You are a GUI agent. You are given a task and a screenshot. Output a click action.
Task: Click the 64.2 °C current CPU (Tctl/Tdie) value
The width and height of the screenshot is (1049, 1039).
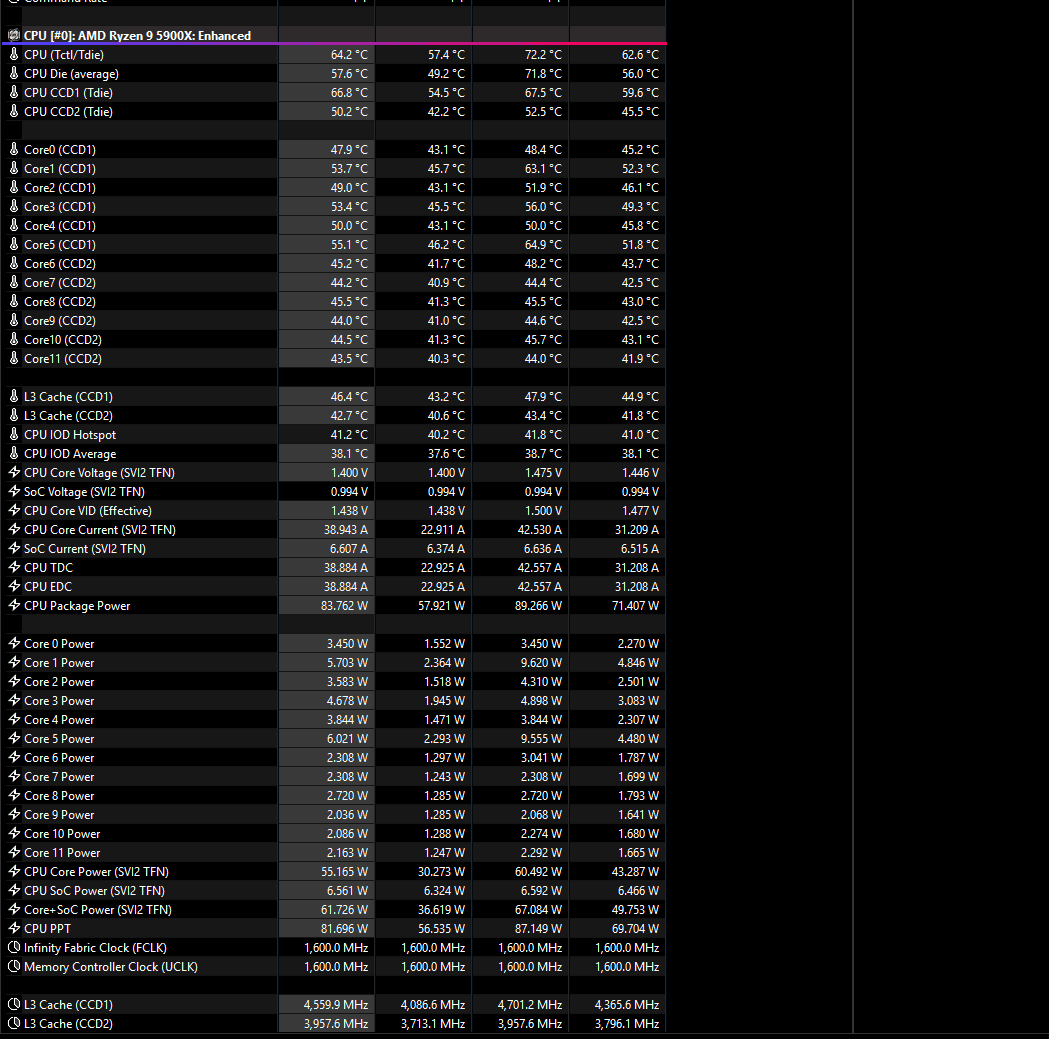coord(349,54)
